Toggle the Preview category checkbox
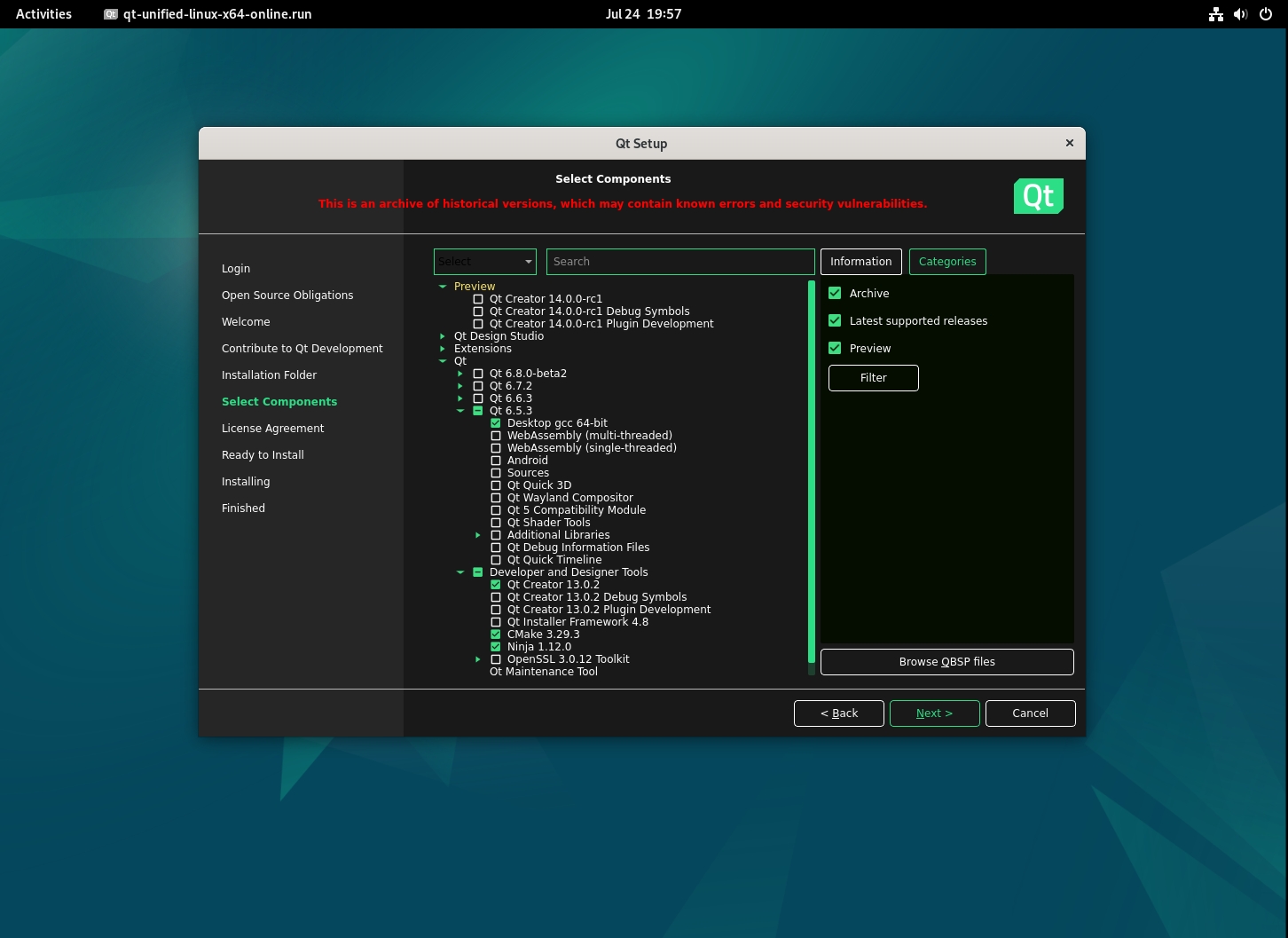 (x=835, y=348)
